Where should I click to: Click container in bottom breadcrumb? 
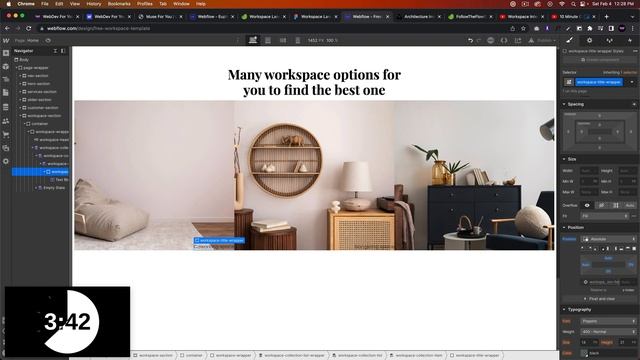pos(191,356)
